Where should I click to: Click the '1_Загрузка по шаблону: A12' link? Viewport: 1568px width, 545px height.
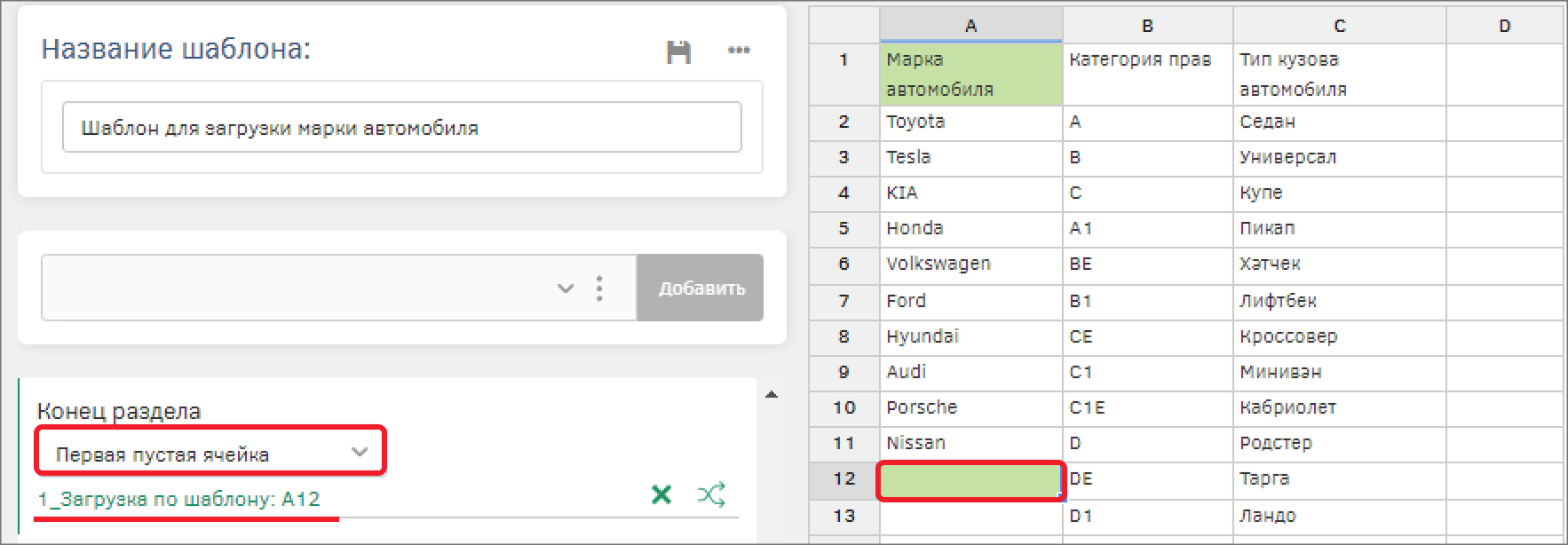[x=178, y=499]
